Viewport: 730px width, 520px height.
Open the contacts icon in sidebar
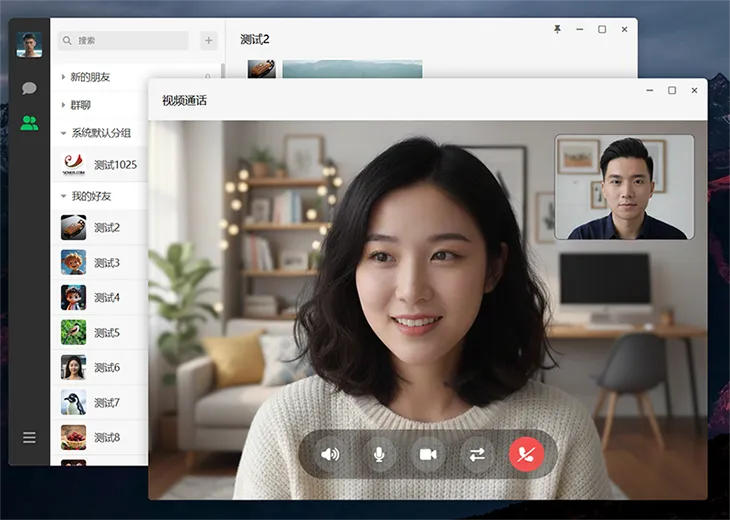pos(29,123)
